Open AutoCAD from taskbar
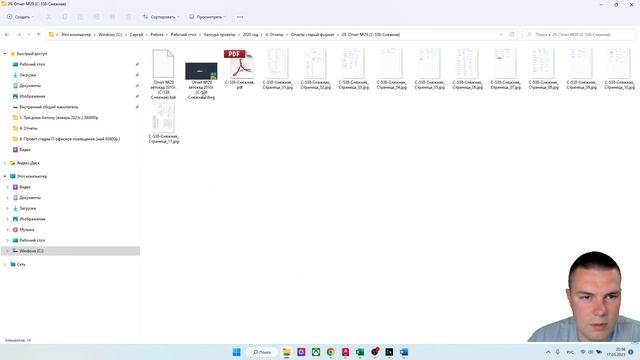 (x=345, y=352)
